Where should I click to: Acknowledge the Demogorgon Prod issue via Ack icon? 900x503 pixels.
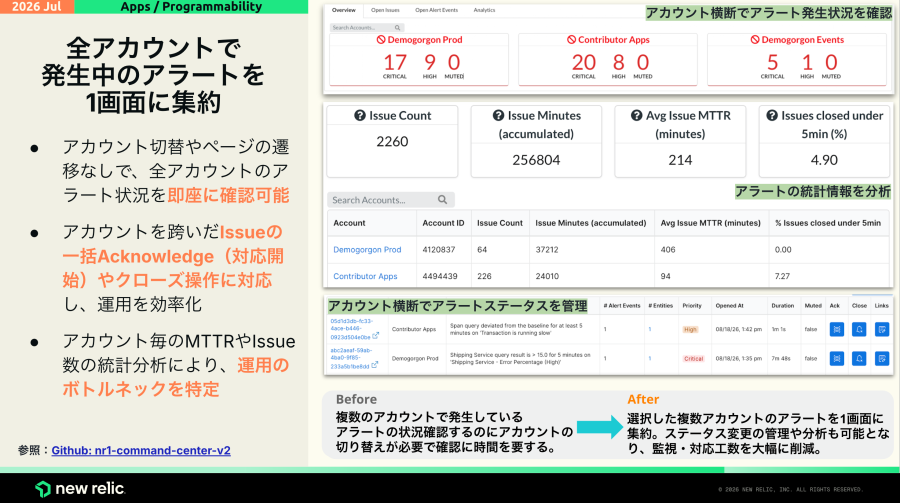point(837,358)
